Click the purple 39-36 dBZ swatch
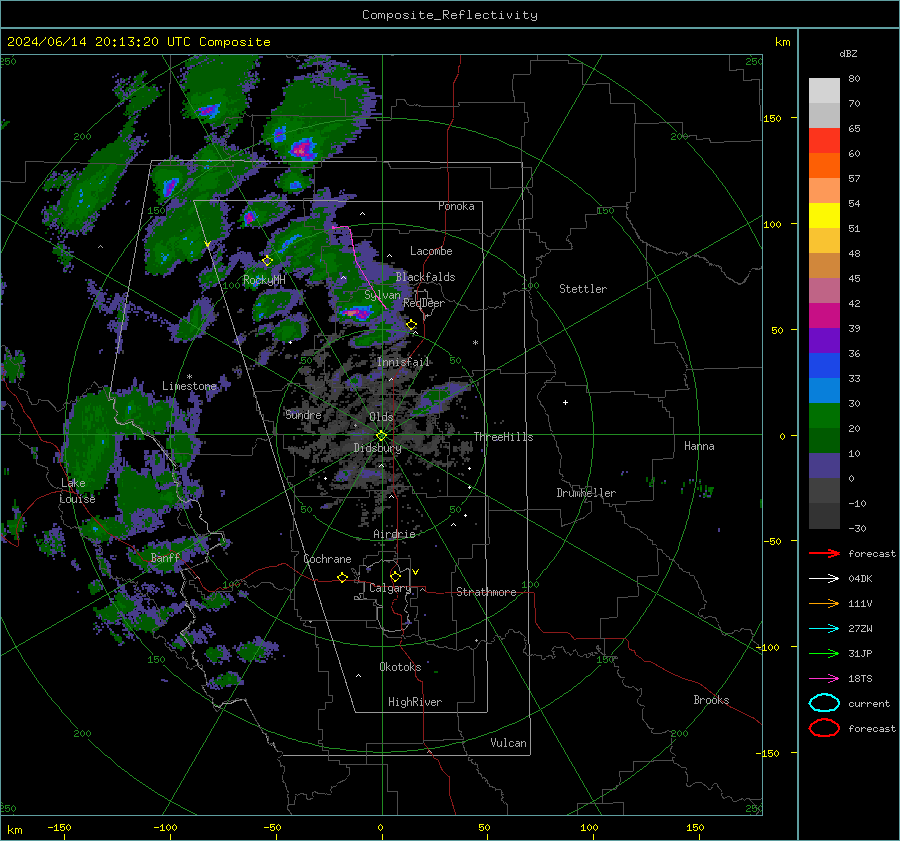Screen dimensions: 900x841 pos(824,340)
